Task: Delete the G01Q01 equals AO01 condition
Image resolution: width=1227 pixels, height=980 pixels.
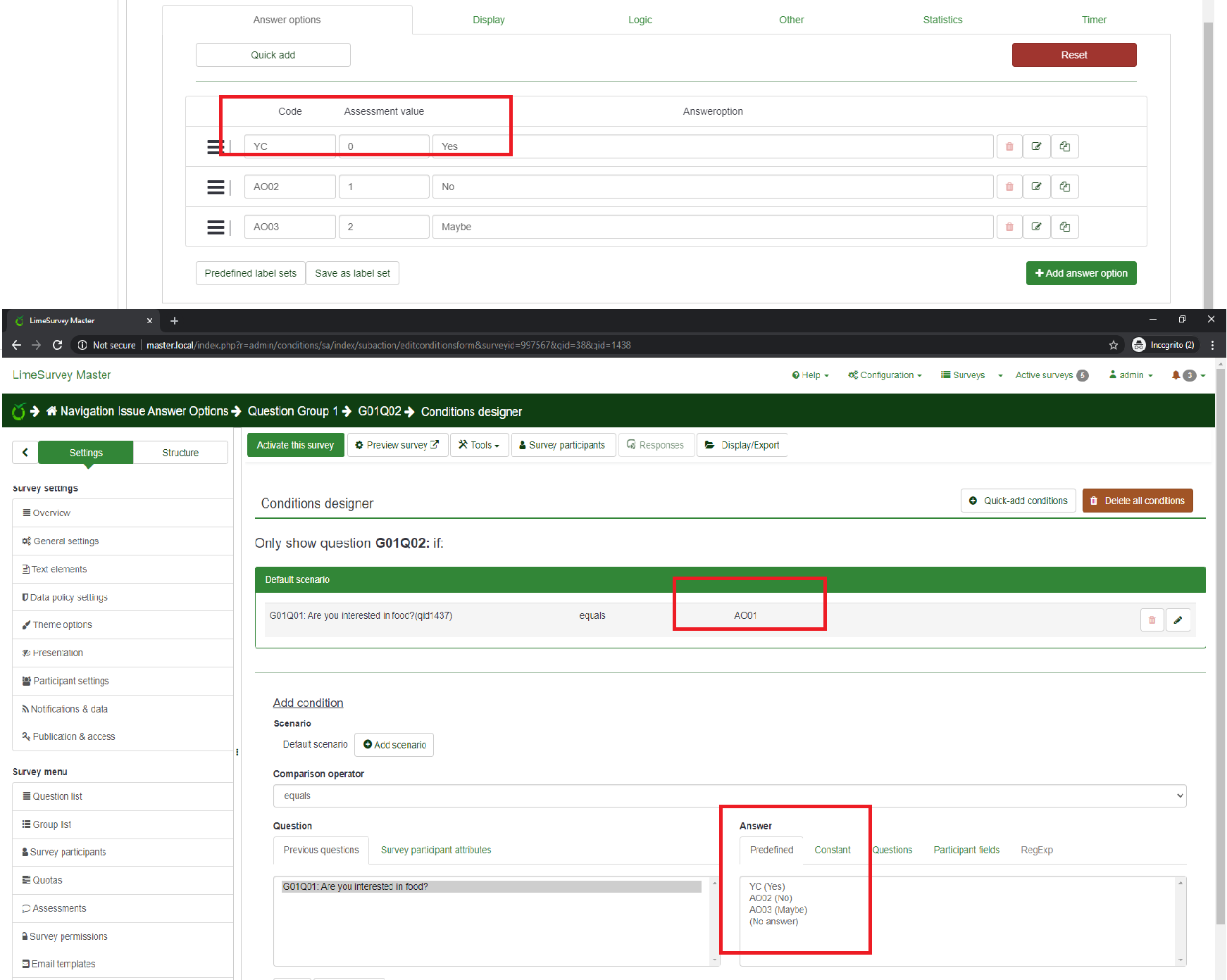Action: (1152, 620)
